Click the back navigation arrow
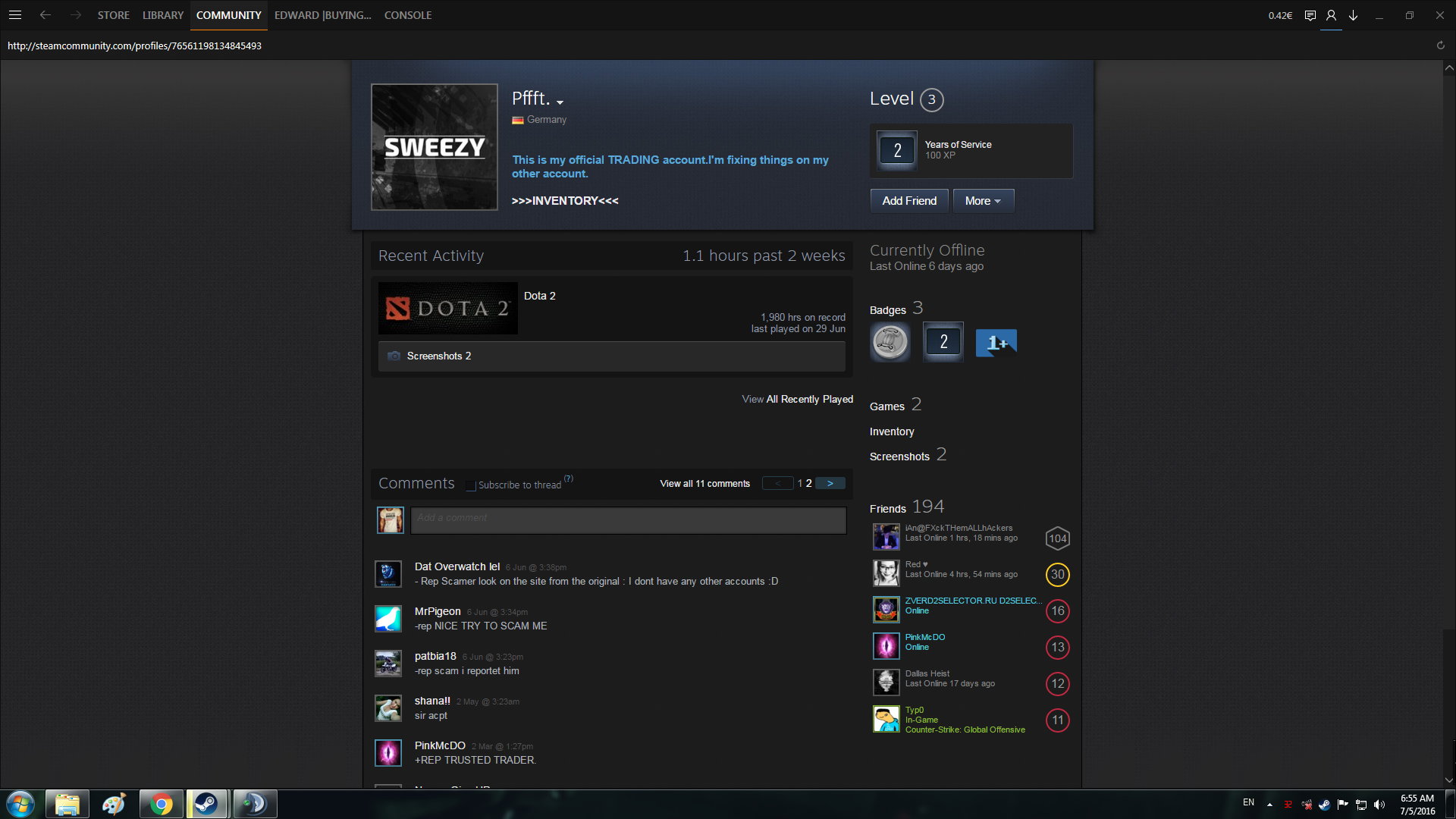The image size is (1456, 819). click(45, 15)
